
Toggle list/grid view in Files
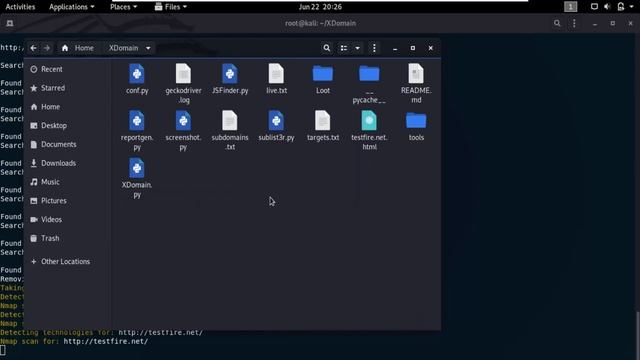[344, 48]
